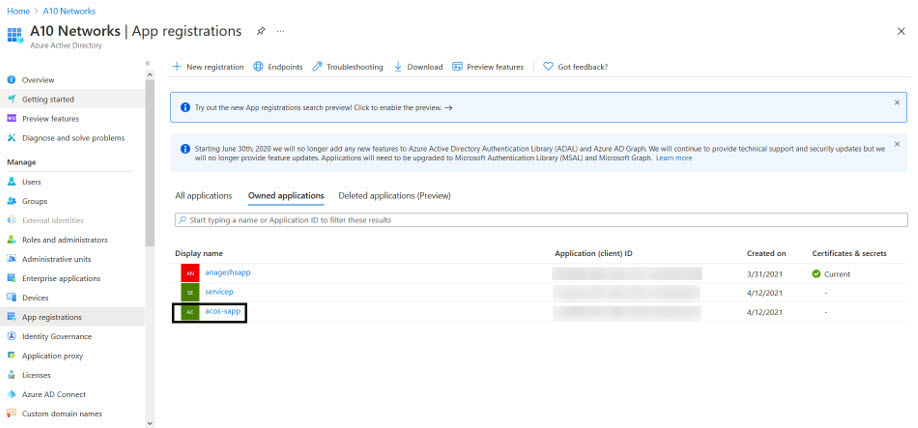Viewport: 918px width, 428px height.
Task: Click the Identity Governance icon
Action: point(11,336)
